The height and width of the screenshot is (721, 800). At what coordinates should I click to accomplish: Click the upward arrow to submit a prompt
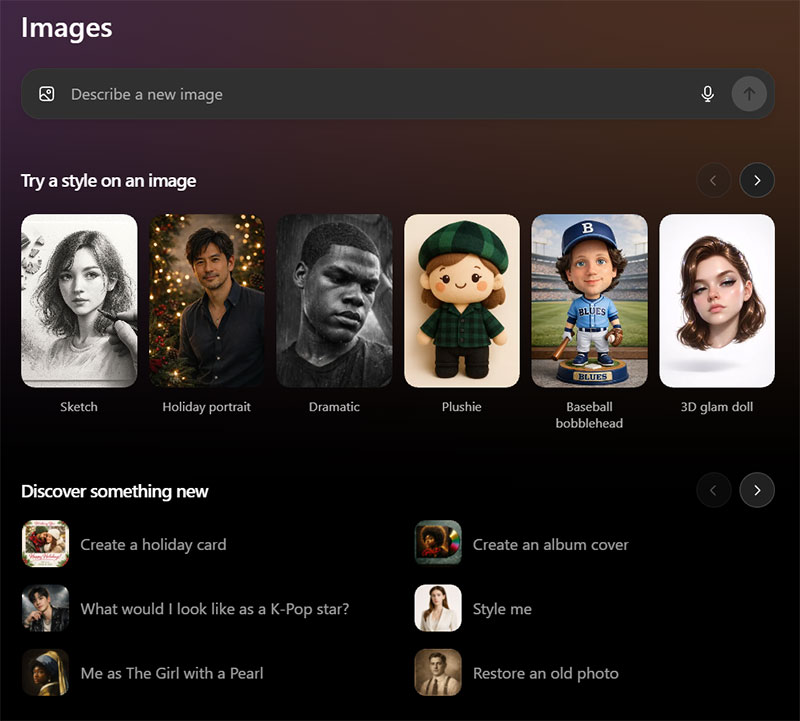pos(749,93)
